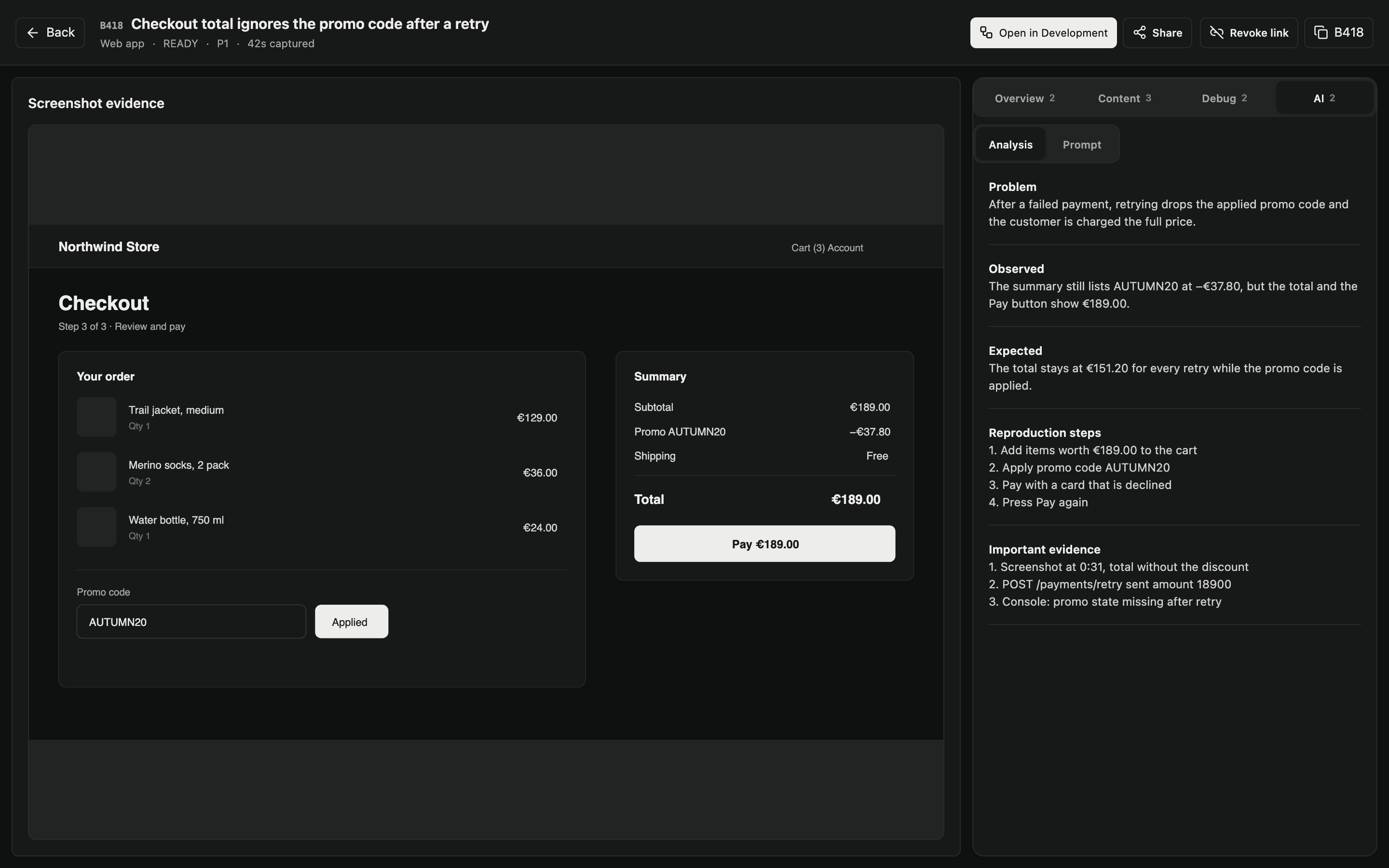Click 'Console: promo state missing after retry'
The image size is (1389, 868).
[1105, 602]
